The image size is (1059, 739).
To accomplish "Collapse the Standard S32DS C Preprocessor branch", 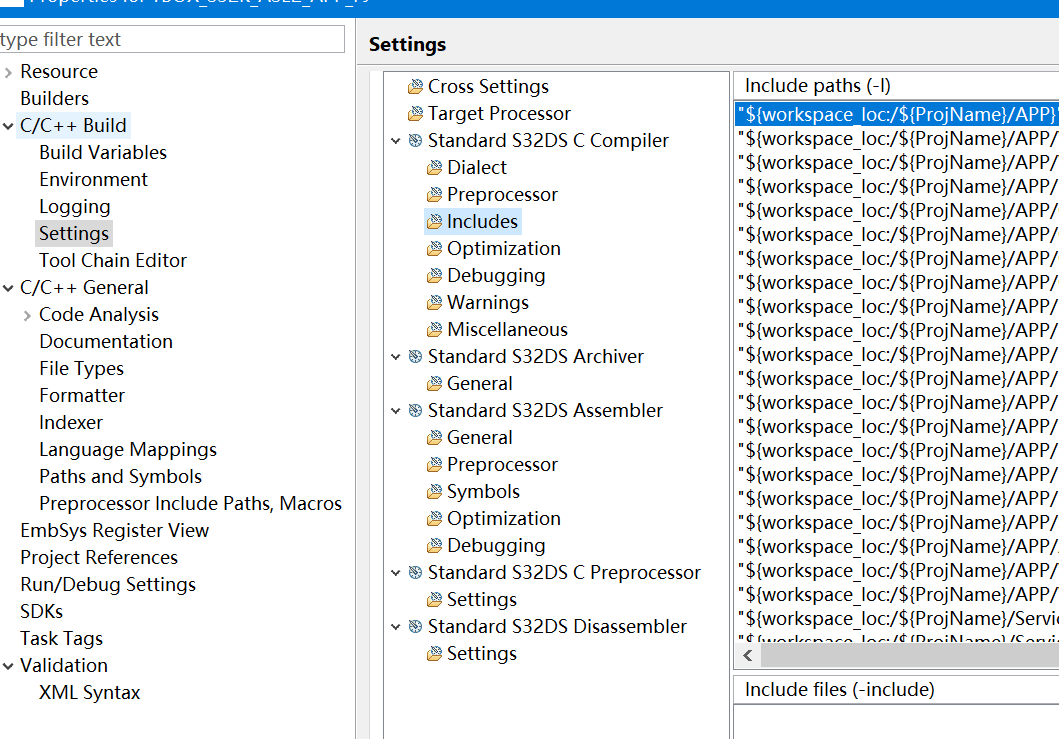I will 396,573.
